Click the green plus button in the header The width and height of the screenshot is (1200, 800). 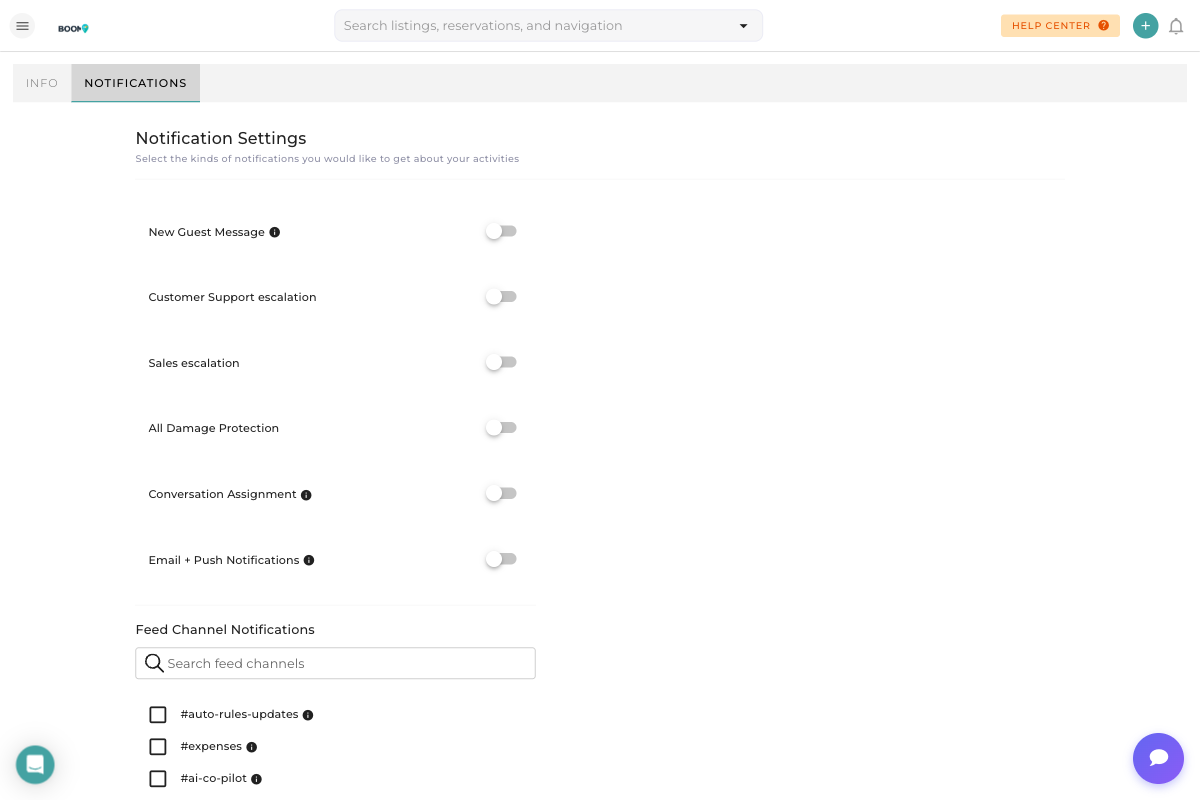click(1145, 25)
